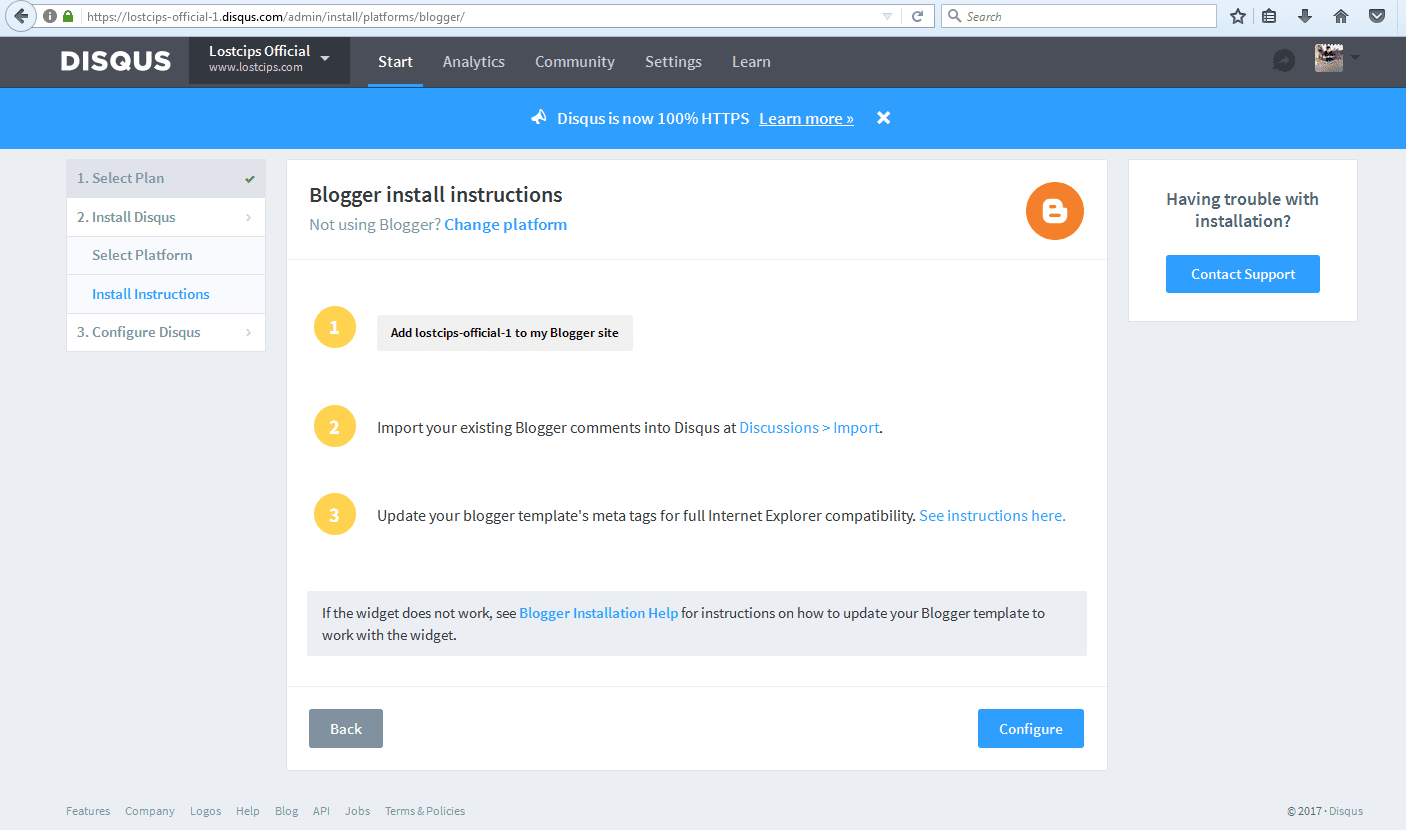Image resolution: width=1406 pixels, height=830 pixels.
Task: Click the megaphone announcement icon
Action: tap(539, 118)
